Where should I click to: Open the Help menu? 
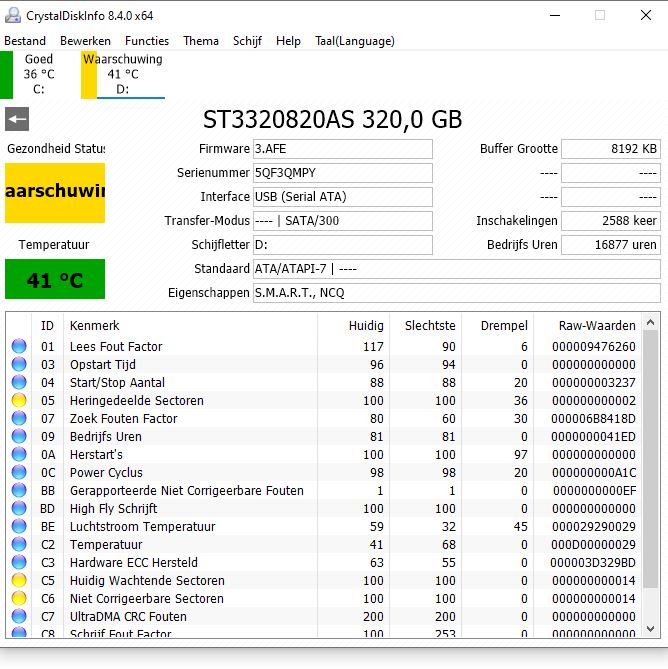point(288,41)
